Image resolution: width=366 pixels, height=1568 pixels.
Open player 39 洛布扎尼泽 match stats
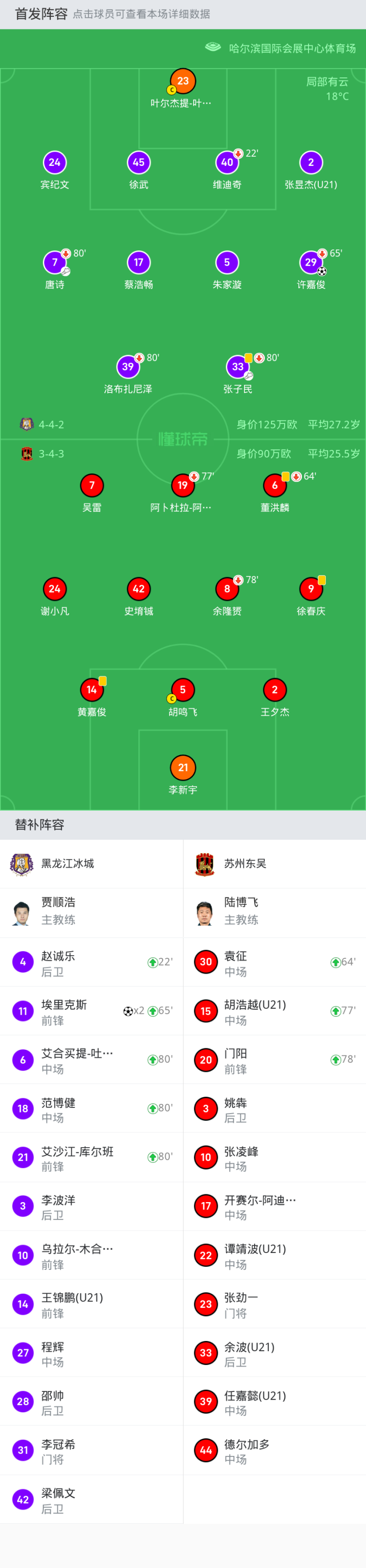(128, 366)
